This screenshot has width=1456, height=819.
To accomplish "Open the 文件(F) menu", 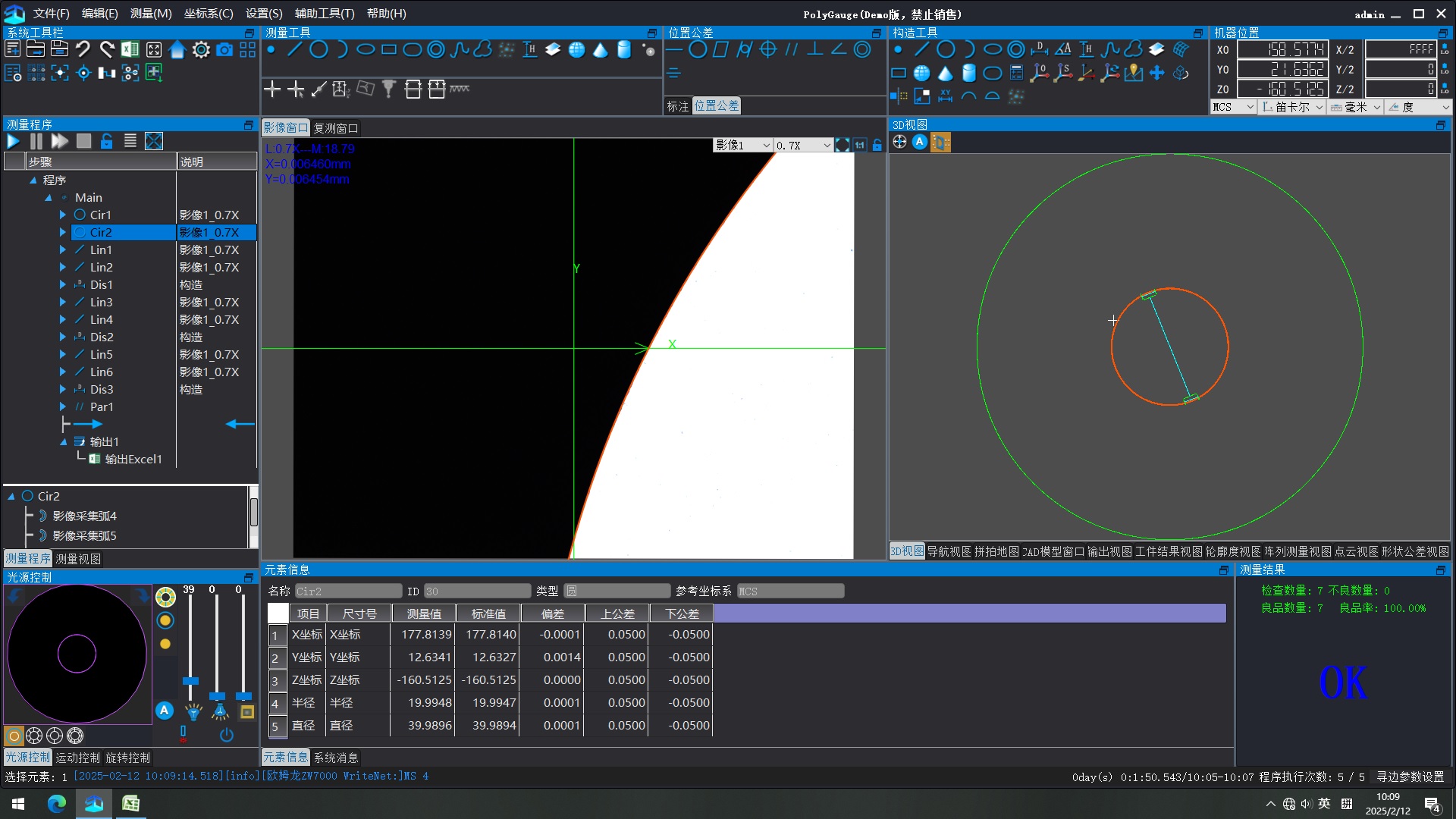I will 51,14.
